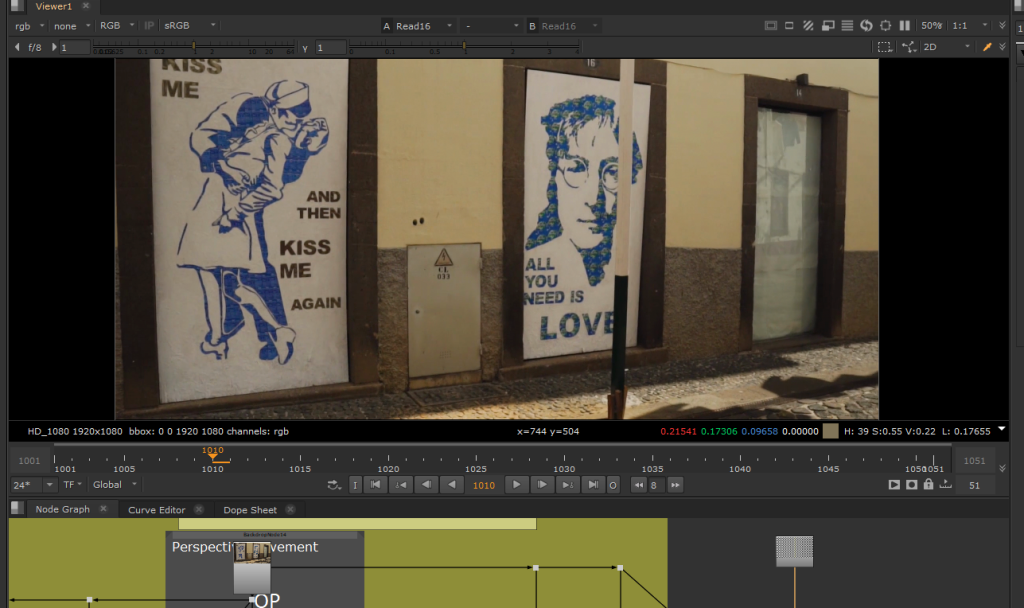
Task: Click the viewer pane layout icon
Action: pos(17,6)
